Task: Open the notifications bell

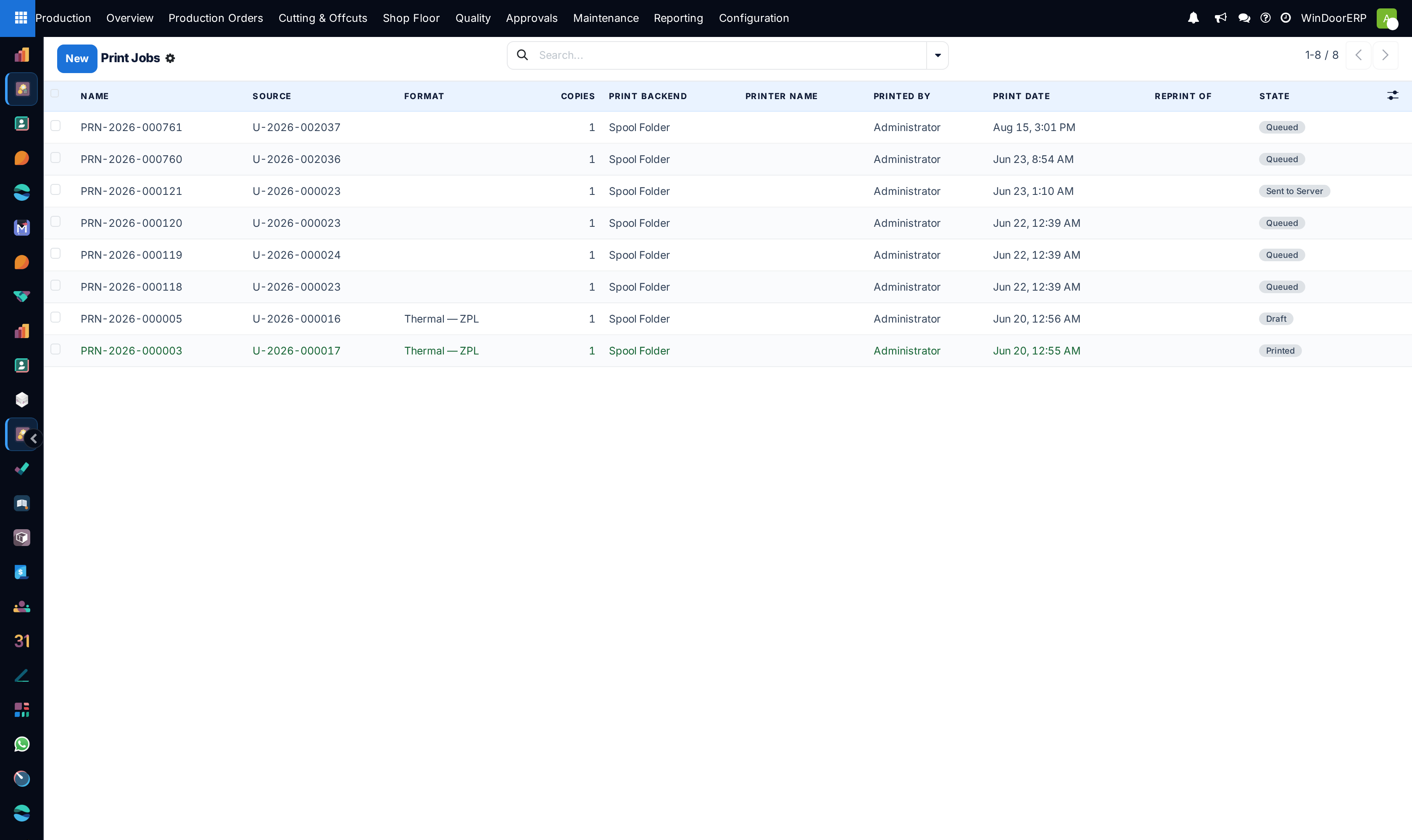Action: click(x=1193, y=18)
